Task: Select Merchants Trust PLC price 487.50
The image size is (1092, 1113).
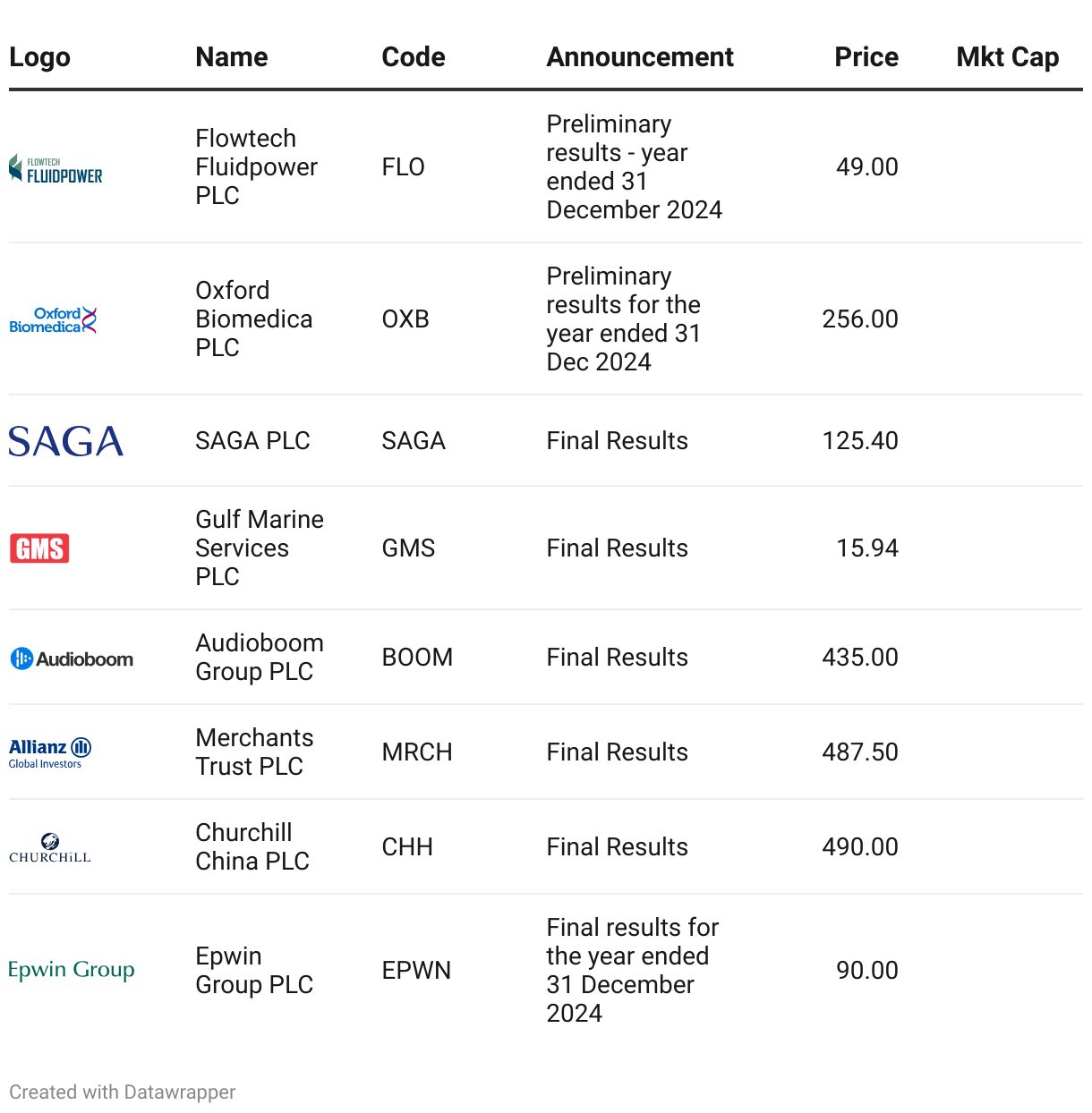Action: click(x=859, y=752)
